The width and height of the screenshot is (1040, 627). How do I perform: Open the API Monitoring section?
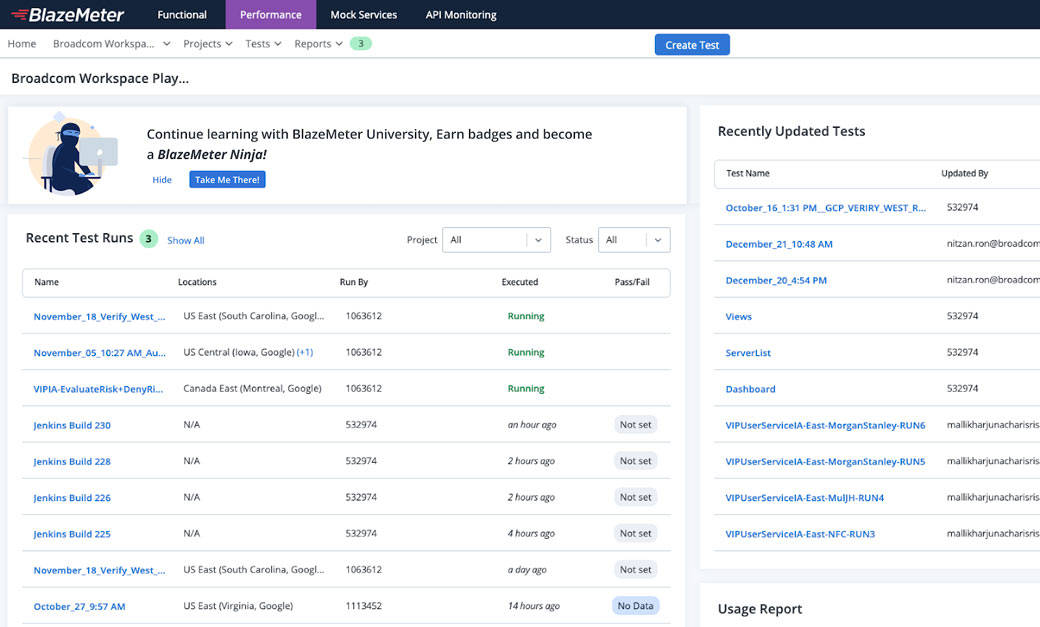(461, 14)
